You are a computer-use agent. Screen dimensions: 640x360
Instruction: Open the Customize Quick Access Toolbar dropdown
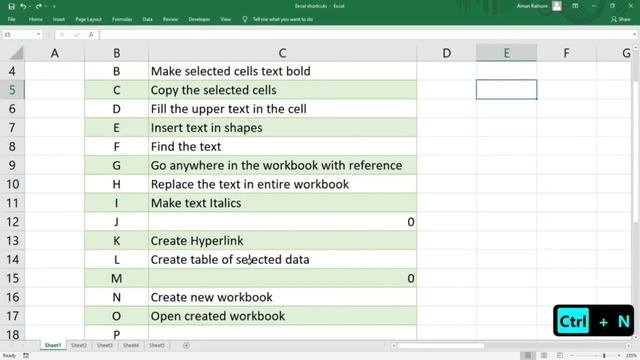coord(54,7)
